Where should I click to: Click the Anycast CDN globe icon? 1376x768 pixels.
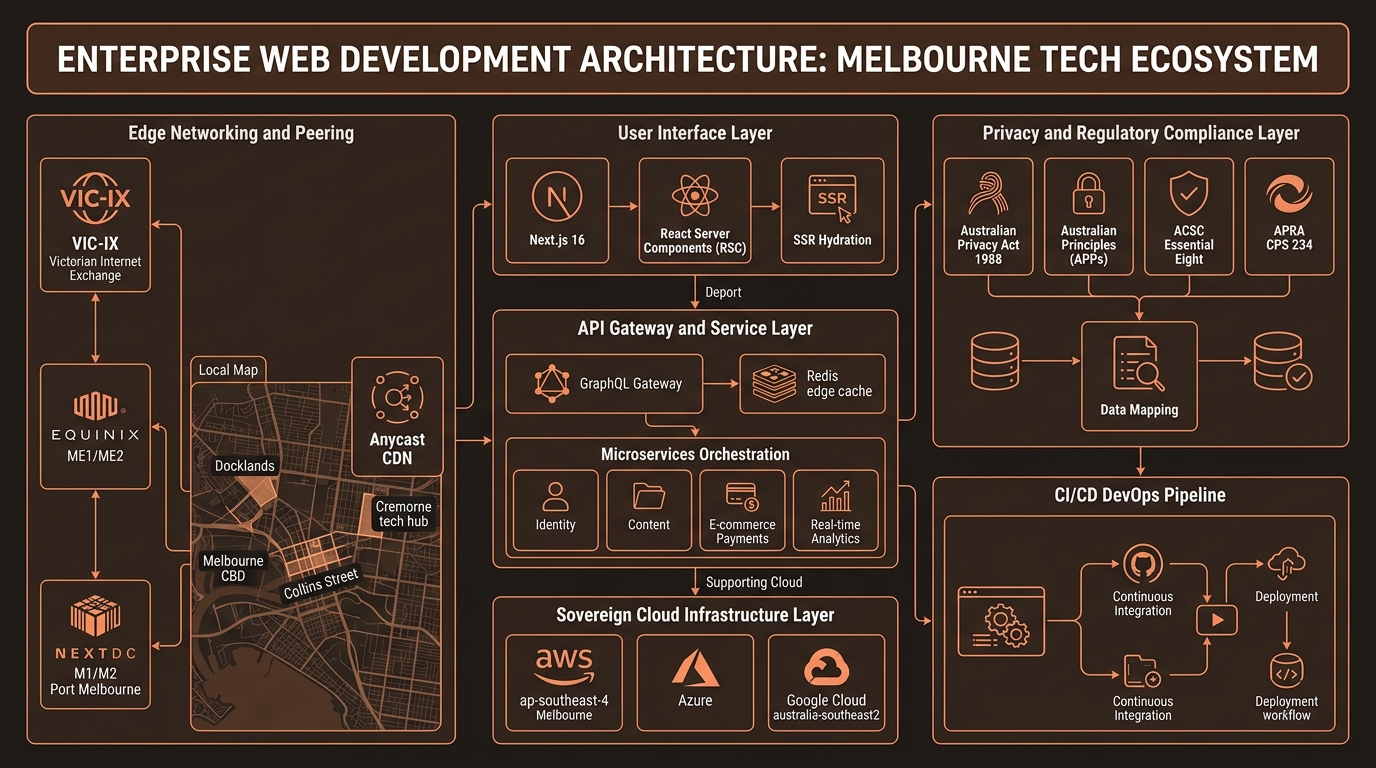pyautogui.click(x=397, y=398)
